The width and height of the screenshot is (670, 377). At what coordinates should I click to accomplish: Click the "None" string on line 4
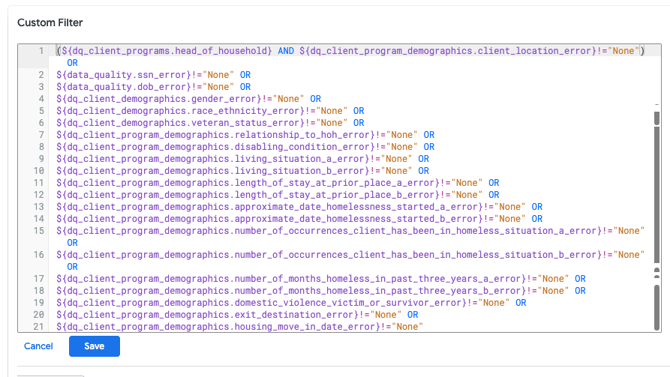coord(288,99)
